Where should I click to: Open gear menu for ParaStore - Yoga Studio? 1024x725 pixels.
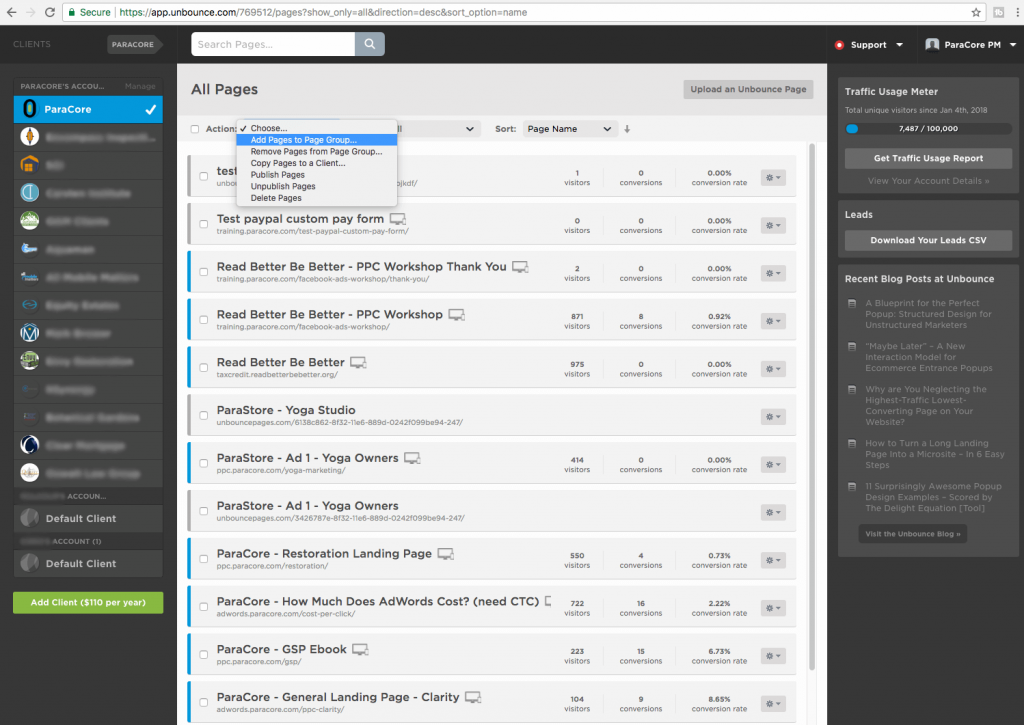click(773, 417)
